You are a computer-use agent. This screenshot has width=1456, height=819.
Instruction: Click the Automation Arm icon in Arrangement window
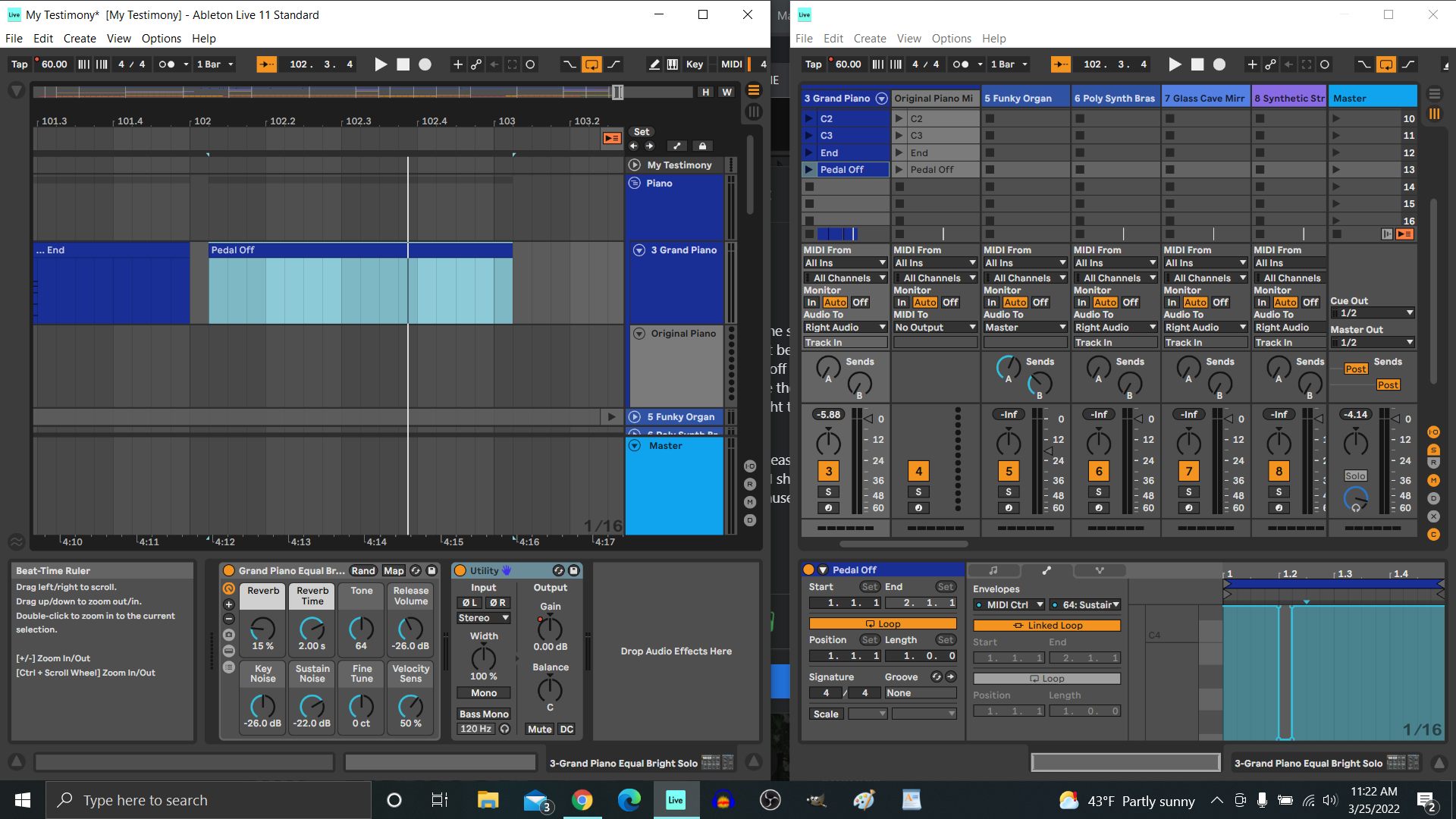tap(476, 64)
